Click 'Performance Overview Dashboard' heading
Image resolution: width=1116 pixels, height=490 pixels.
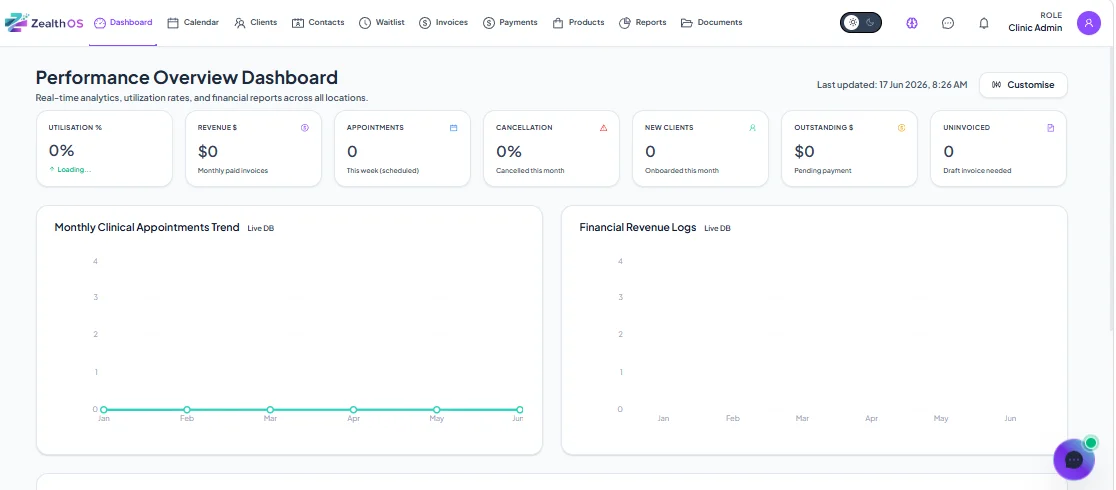point(186,78)
